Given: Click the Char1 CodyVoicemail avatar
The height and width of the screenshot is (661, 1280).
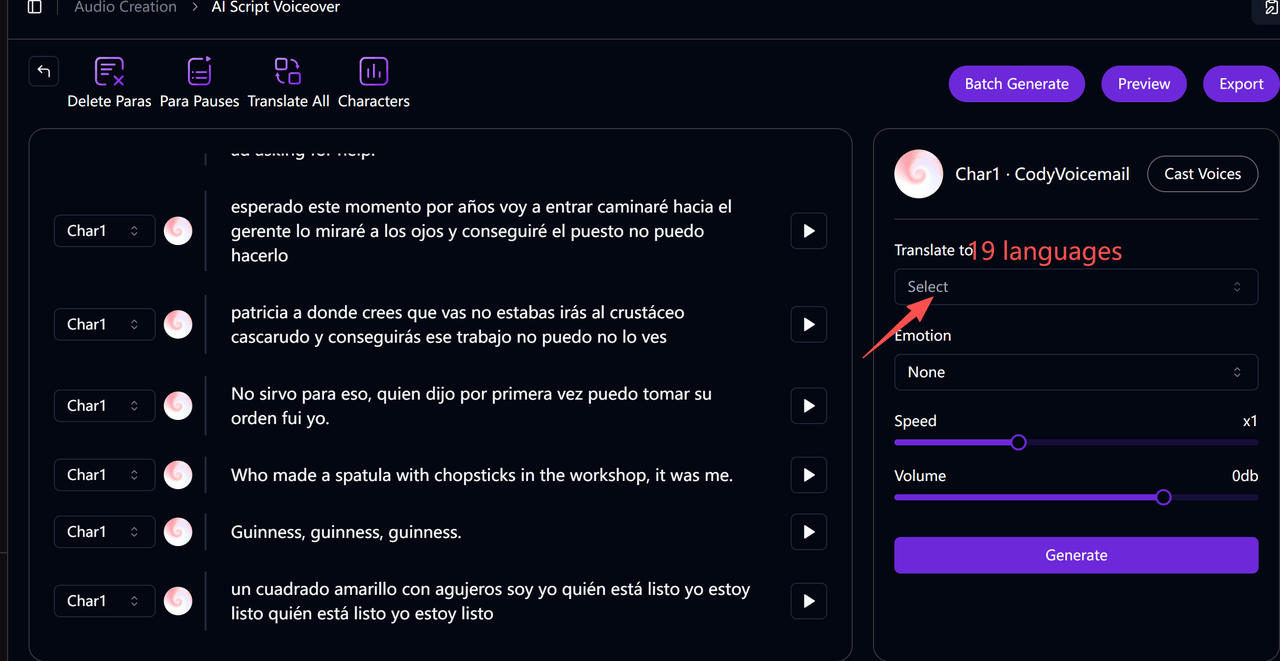Looking at the screenshot, I should pyautogui.click(x=918, y=174).
